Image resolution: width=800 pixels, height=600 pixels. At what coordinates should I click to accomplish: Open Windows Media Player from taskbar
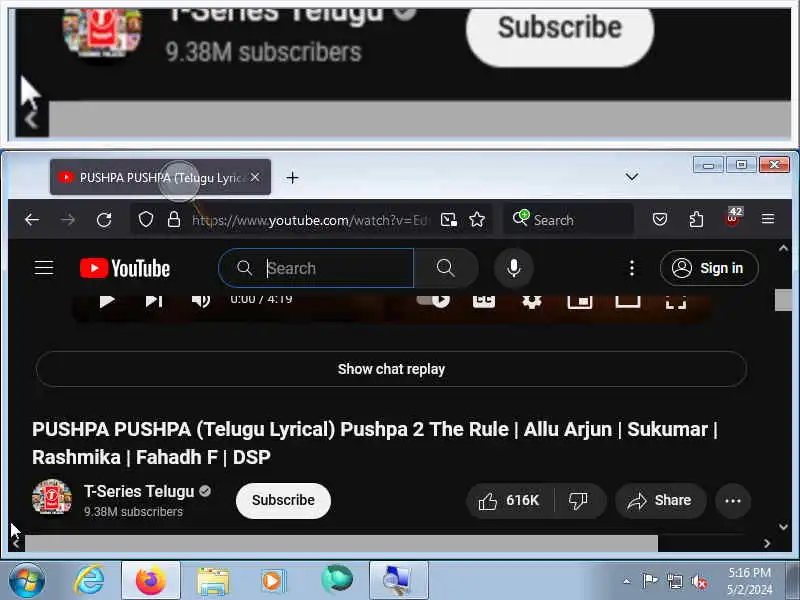(273, 581)
